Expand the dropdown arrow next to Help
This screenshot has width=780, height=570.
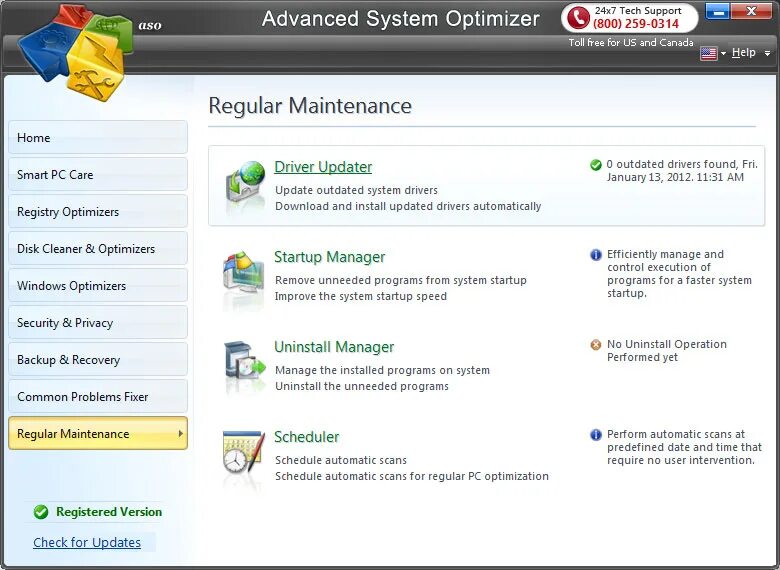point(767,53)
